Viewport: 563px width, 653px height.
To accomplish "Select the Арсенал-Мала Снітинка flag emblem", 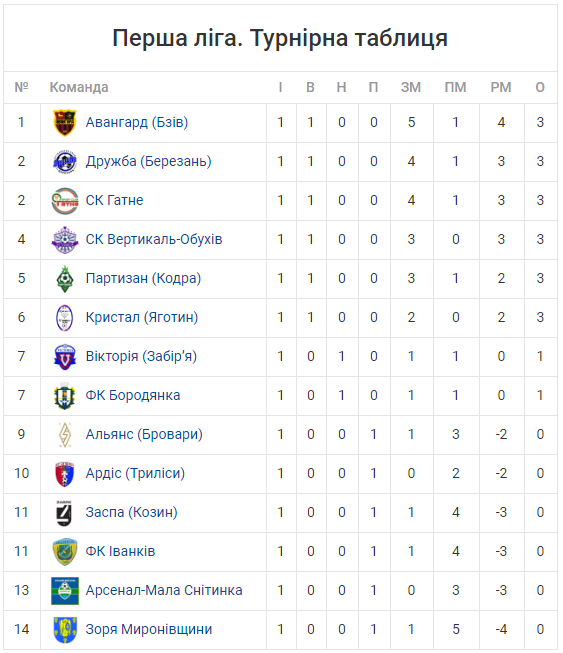I will point(65,591).
